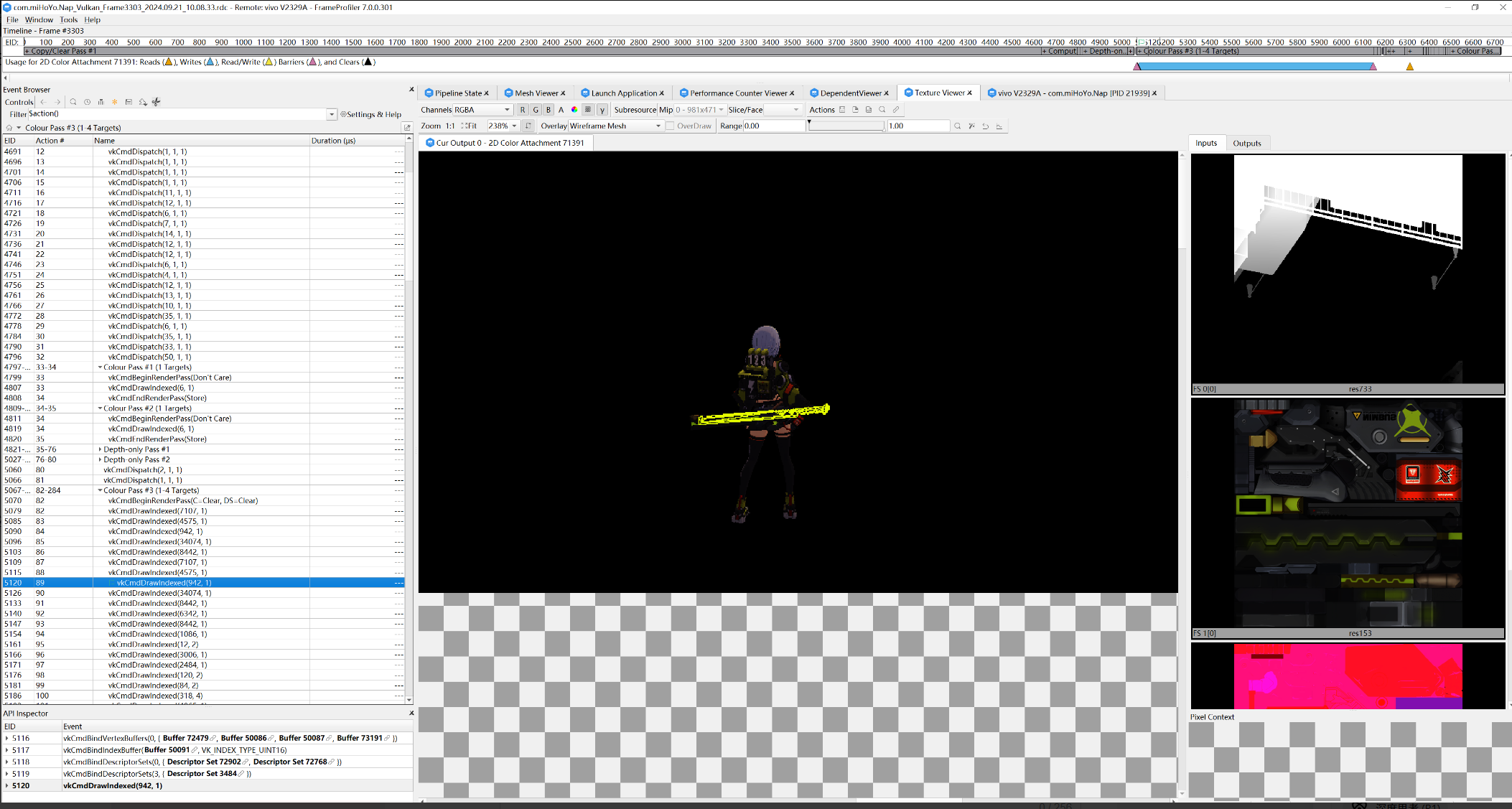The width and height of the screenshot is (1512, 809).
Task: Show event durations via clock icon
Action: click(x=88, y=102)
